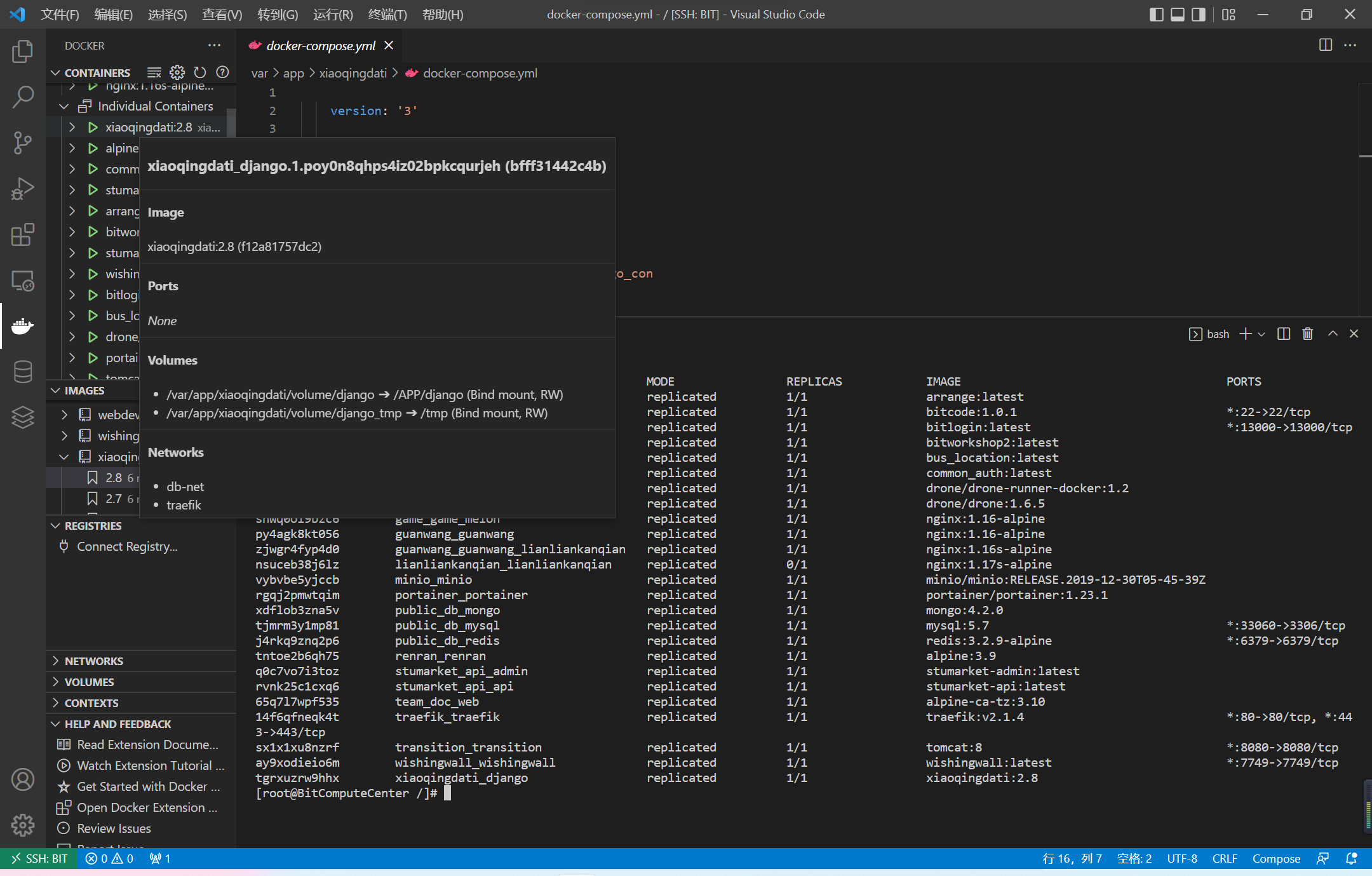
Task: Open the Remote Explorer view
Action: [23, 280]
